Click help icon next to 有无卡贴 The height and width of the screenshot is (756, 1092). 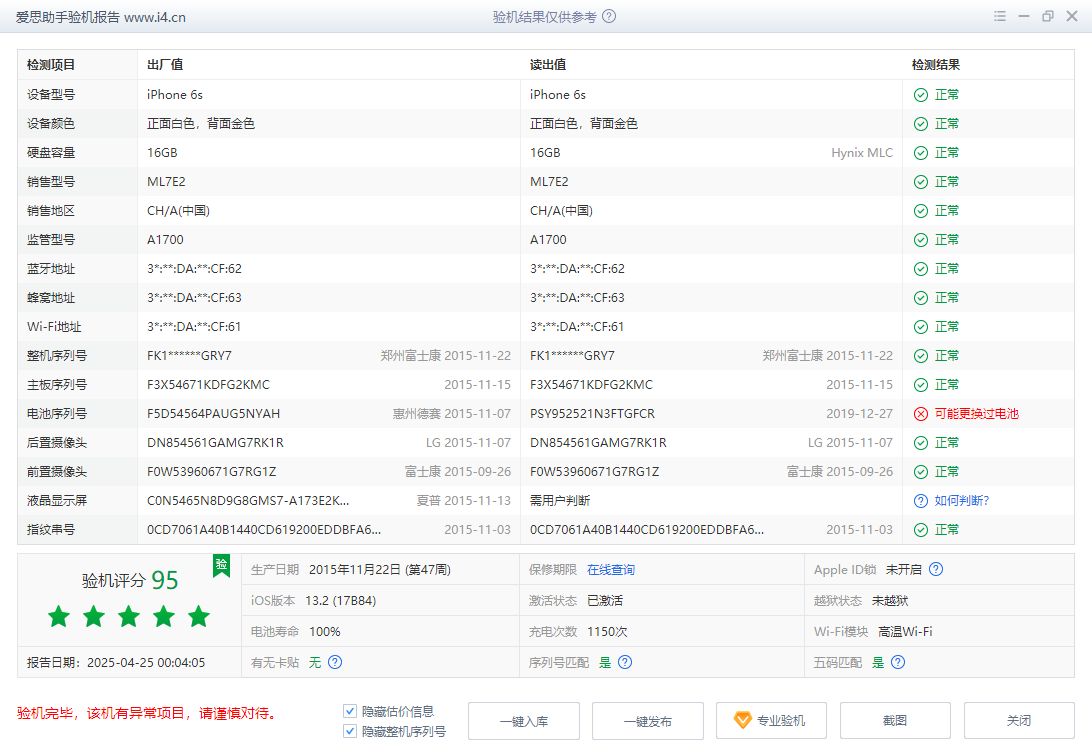pyautogui.click(x=335, y=662)
